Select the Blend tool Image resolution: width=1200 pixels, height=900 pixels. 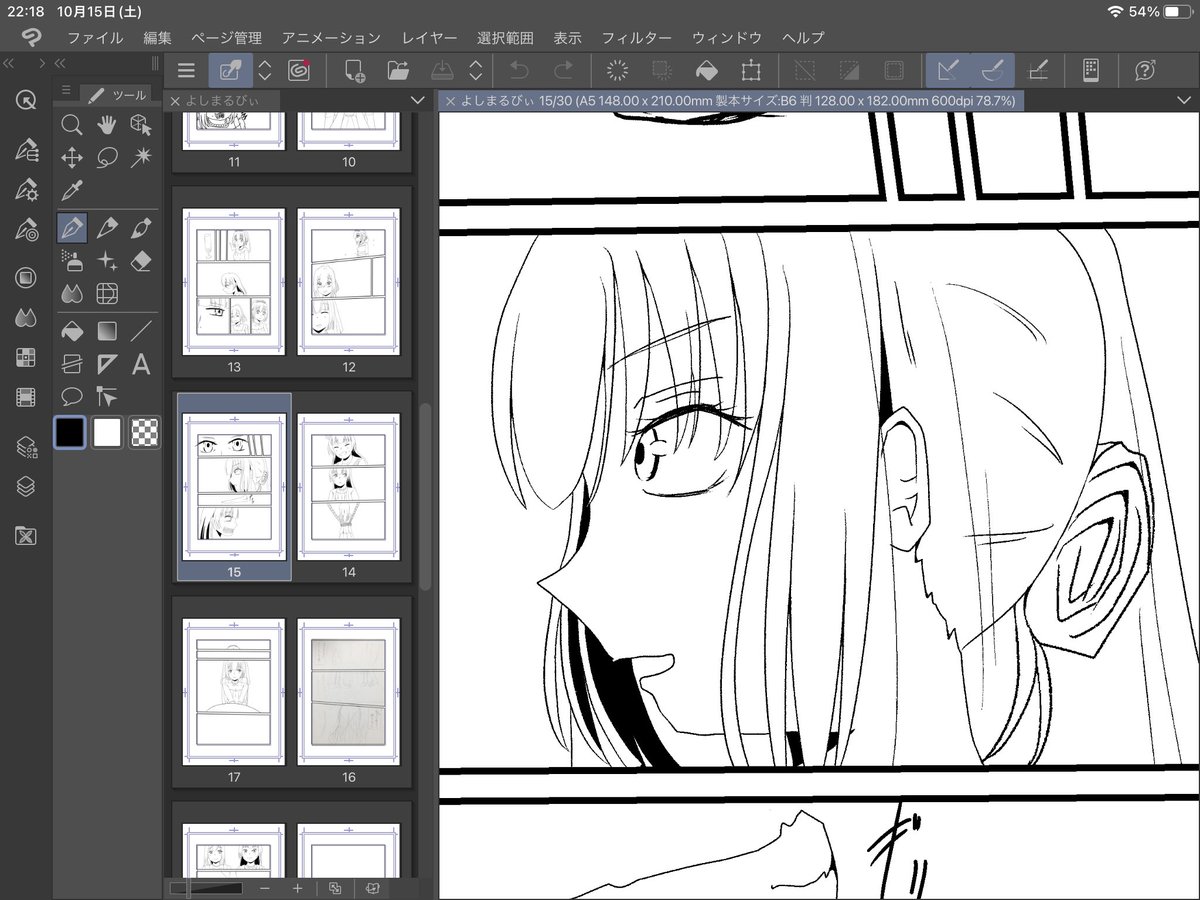click(x=72, y=294)
